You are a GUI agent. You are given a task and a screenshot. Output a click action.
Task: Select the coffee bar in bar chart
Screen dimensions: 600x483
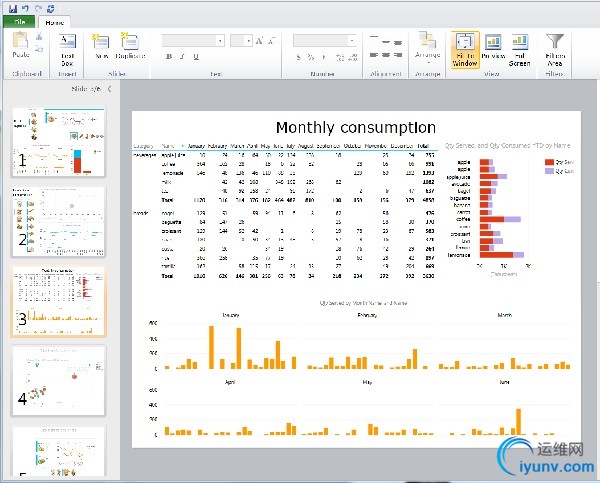pyautogui.click(x=500, y=219)
